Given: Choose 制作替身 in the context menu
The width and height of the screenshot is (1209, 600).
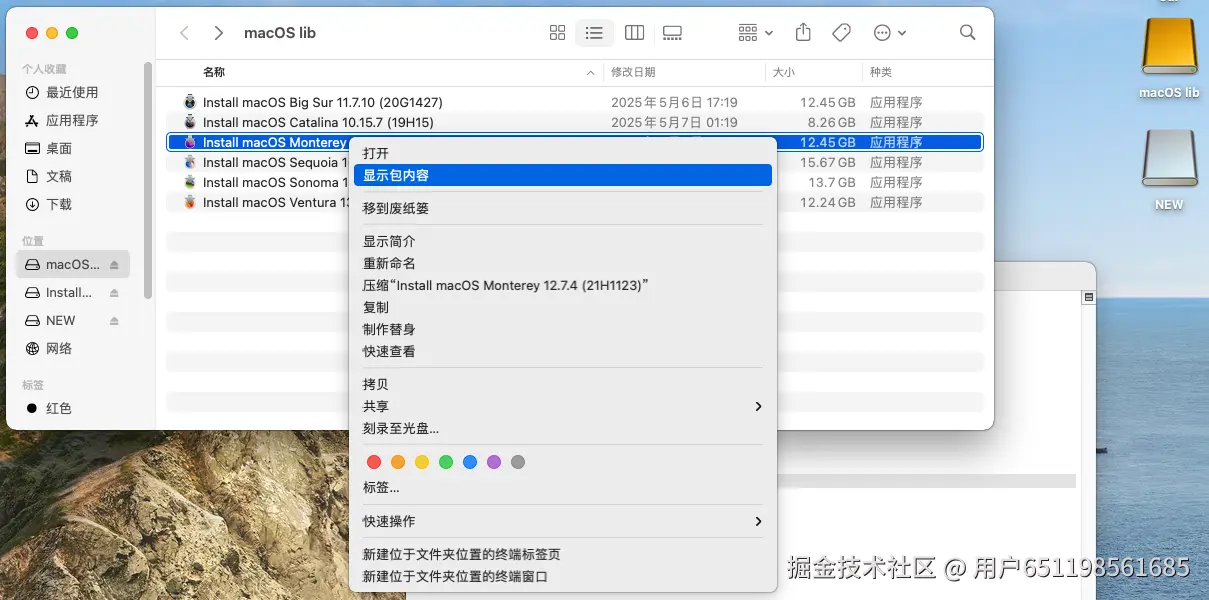Looking at the screenshot, I should 563,329.
